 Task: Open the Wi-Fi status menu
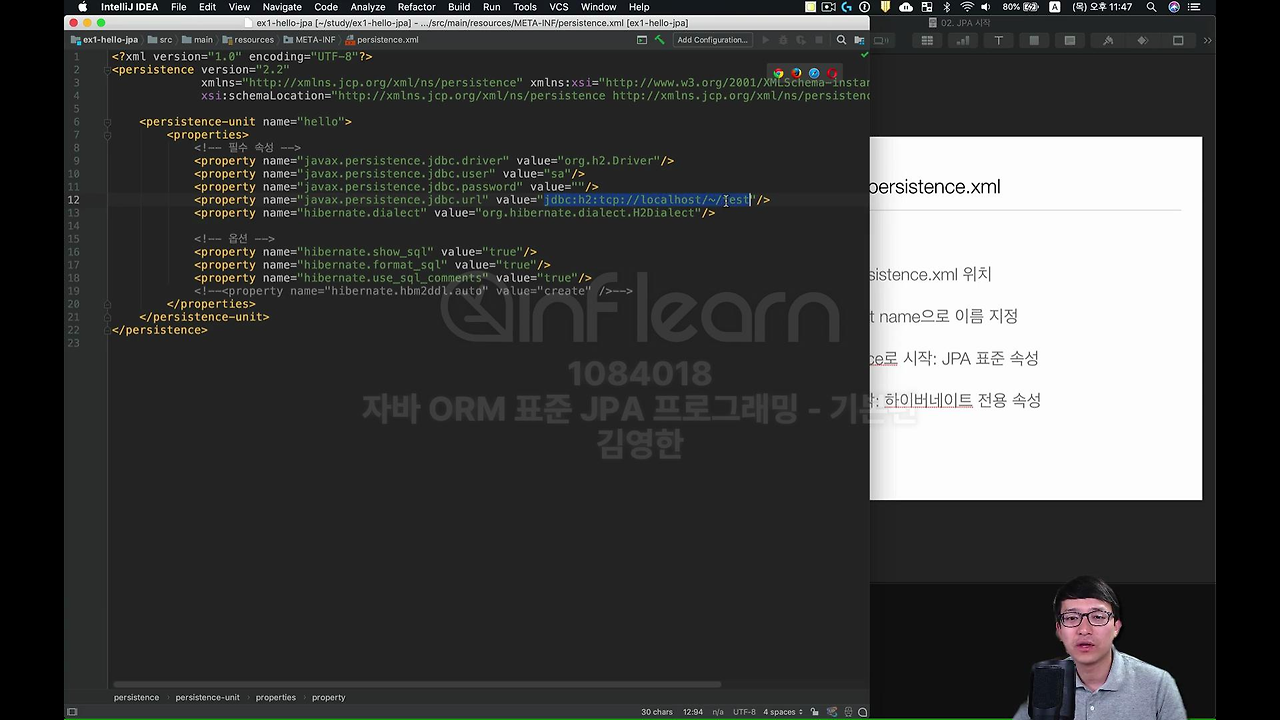[967, 7]
